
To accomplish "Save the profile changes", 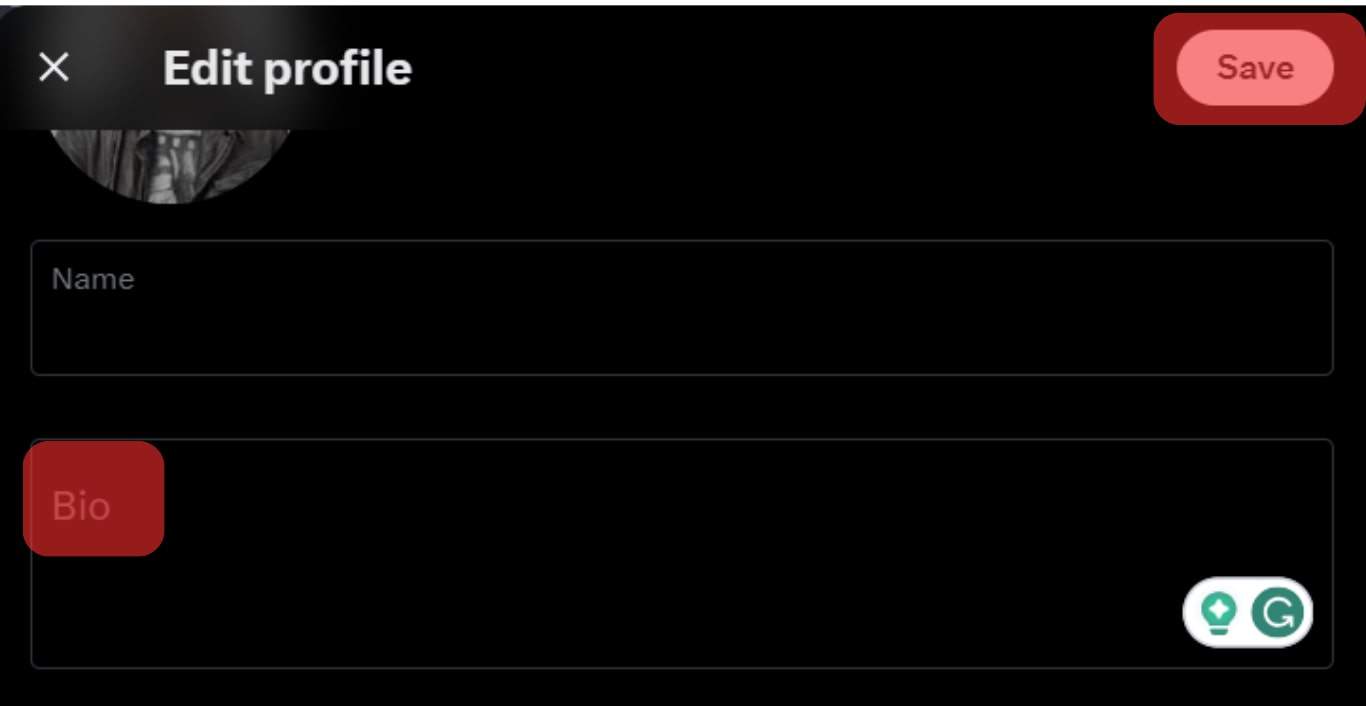I will click(x=1255, y=67).
